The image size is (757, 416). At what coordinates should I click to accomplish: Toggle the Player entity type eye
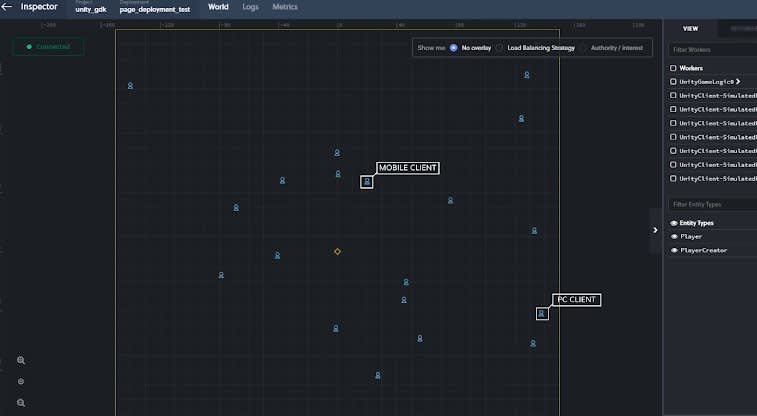tap(674, 236)
